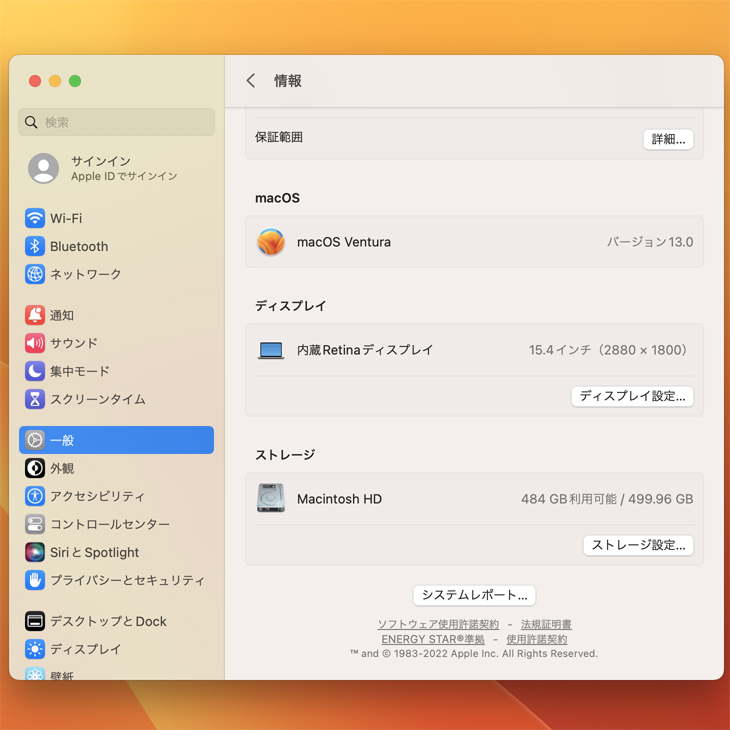The width and height of the screenshot is (730, 730).
Task: Click the 保証範囲 label
Action: [x=279, y=137]
